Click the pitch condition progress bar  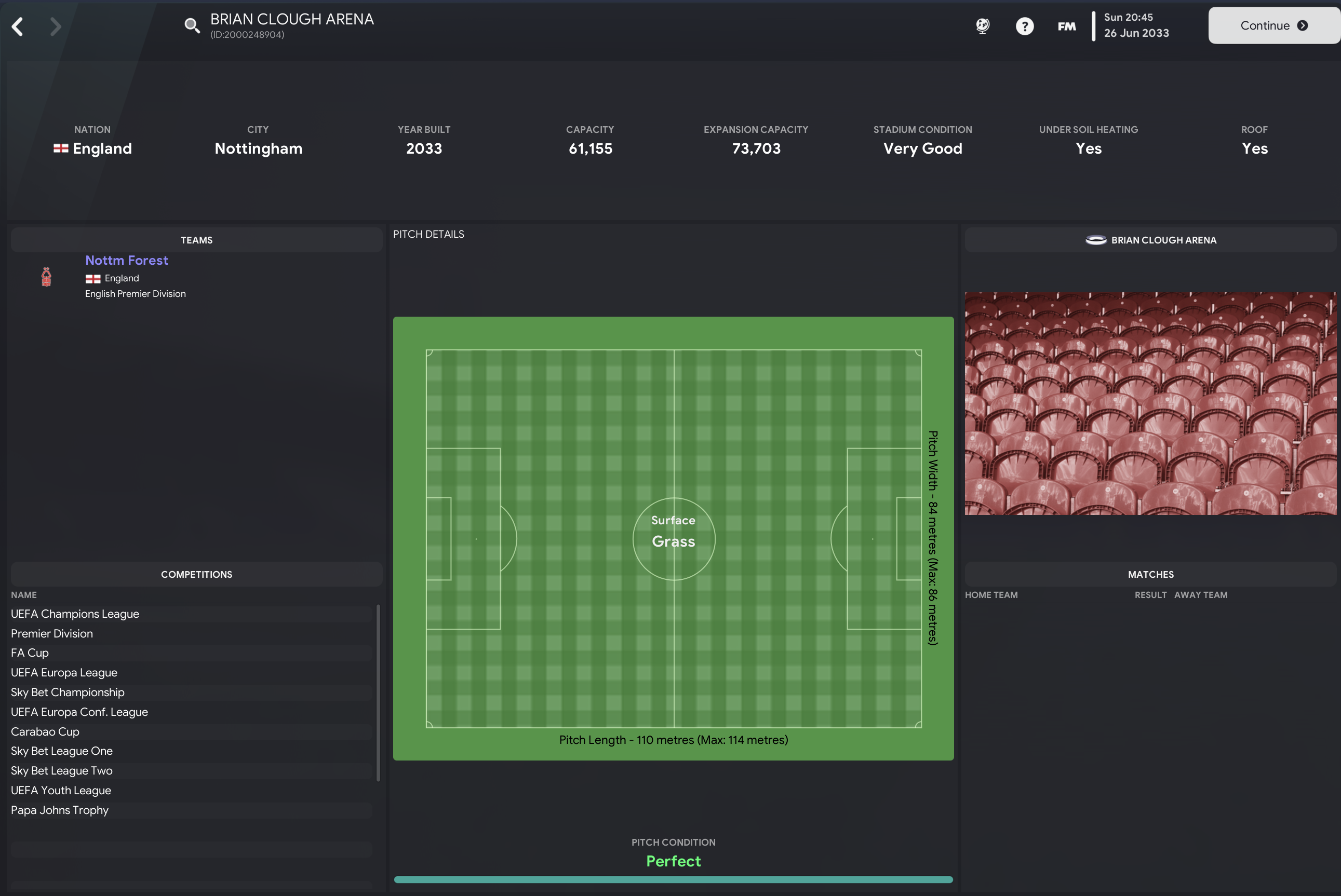(673, 879)
